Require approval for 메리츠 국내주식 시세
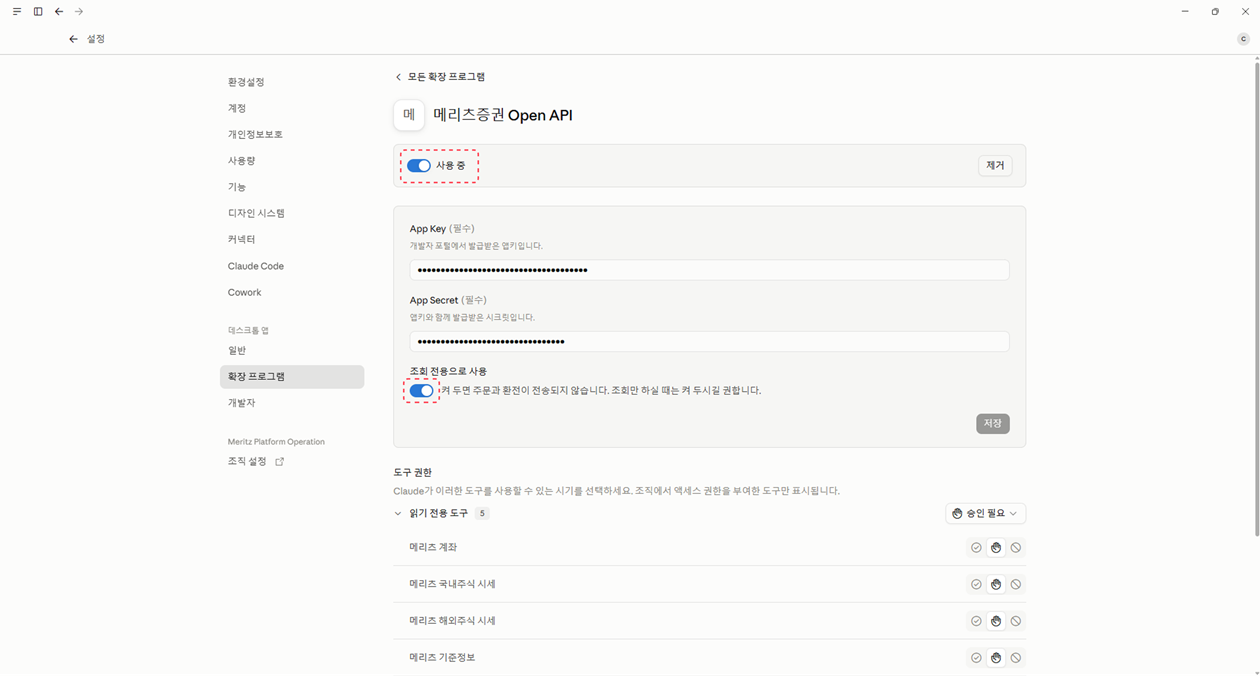Image resolution: width=1260 pixels, height=676 pixels. [996, 584]
